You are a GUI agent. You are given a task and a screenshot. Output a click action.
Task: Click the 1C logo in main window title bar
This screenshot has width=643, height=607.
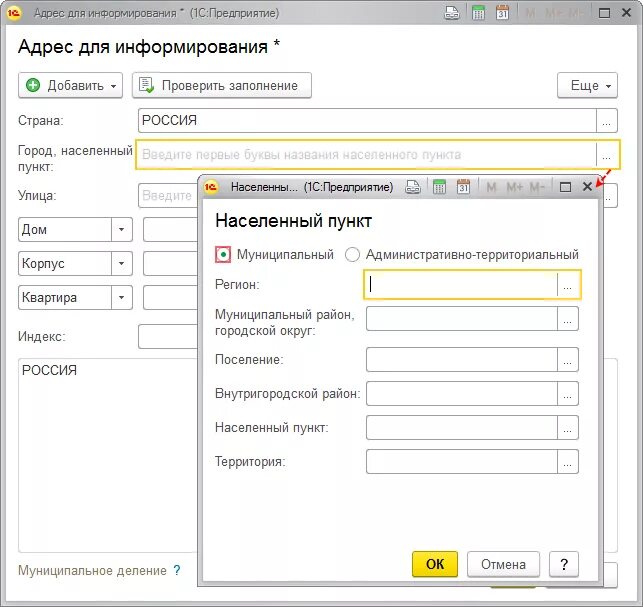click(14, 13)
